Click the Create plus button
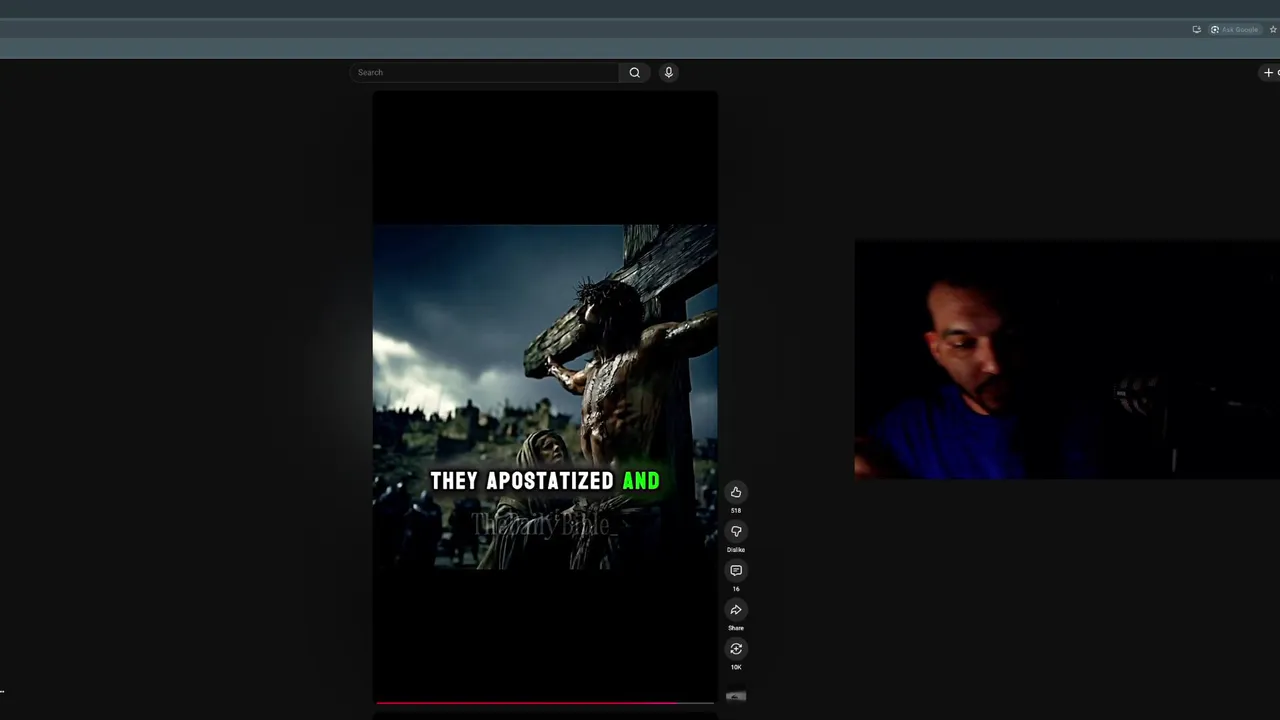The height and width of the screenshot is (720, 1280). point(1270,72)
